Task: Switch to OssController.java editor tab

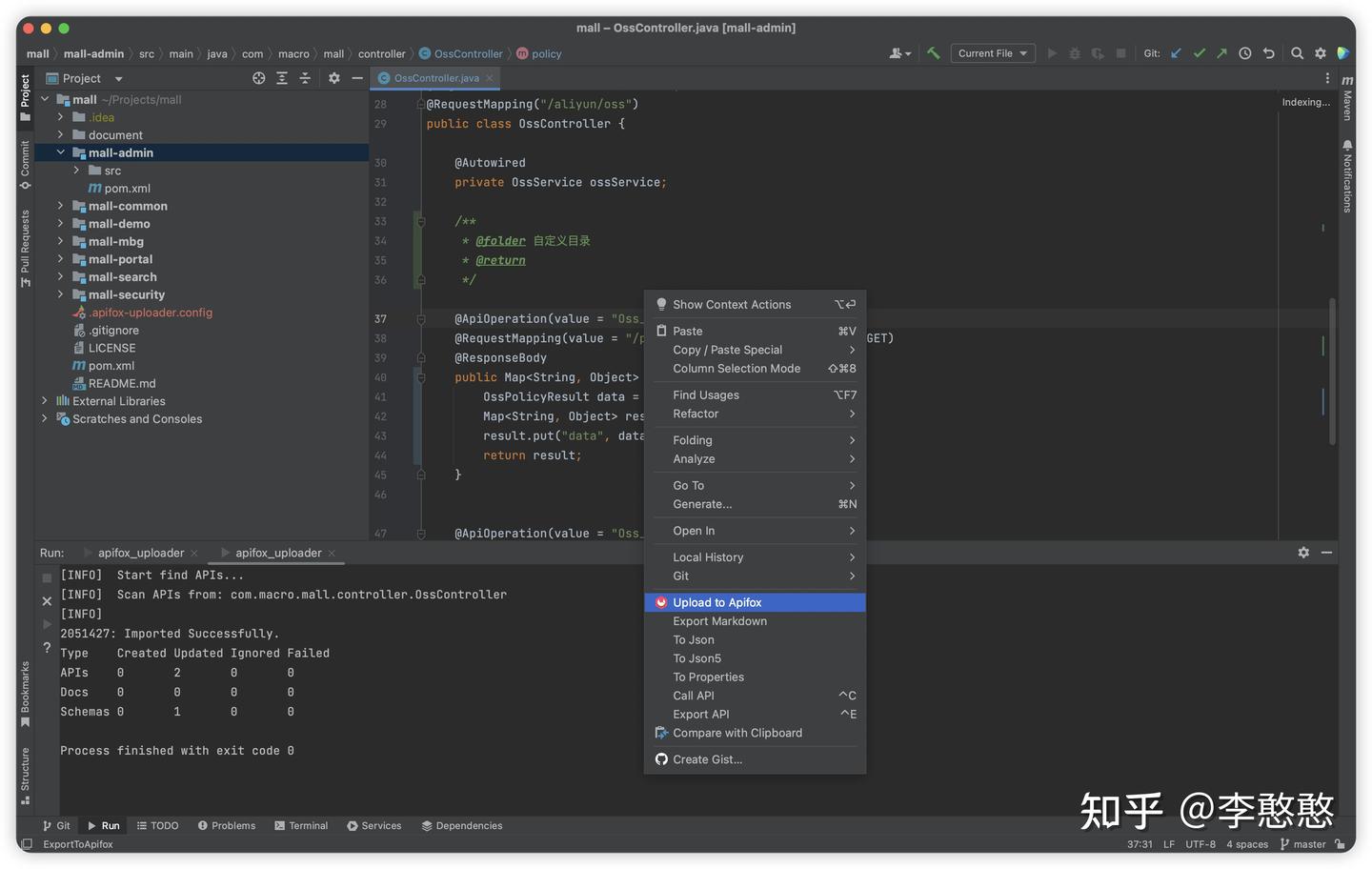Action: (436, 78)
